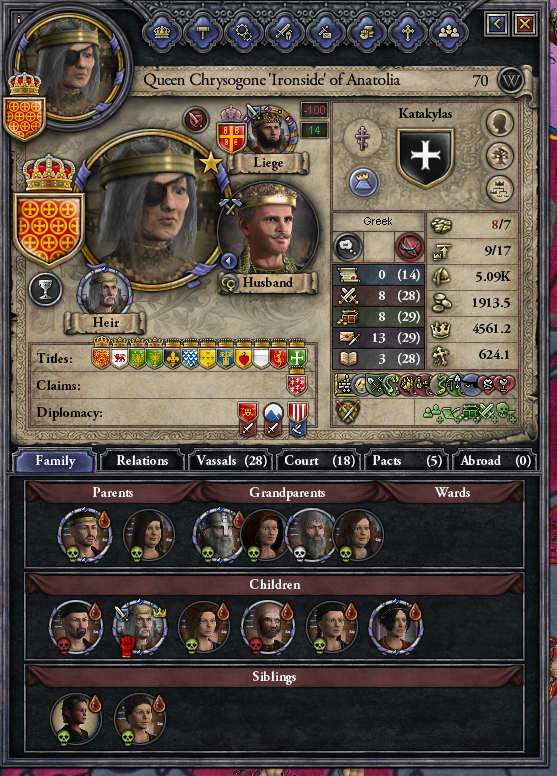Open the Vassals (28) tab
This screenshot has height=776, width=557.
point(231,461)
